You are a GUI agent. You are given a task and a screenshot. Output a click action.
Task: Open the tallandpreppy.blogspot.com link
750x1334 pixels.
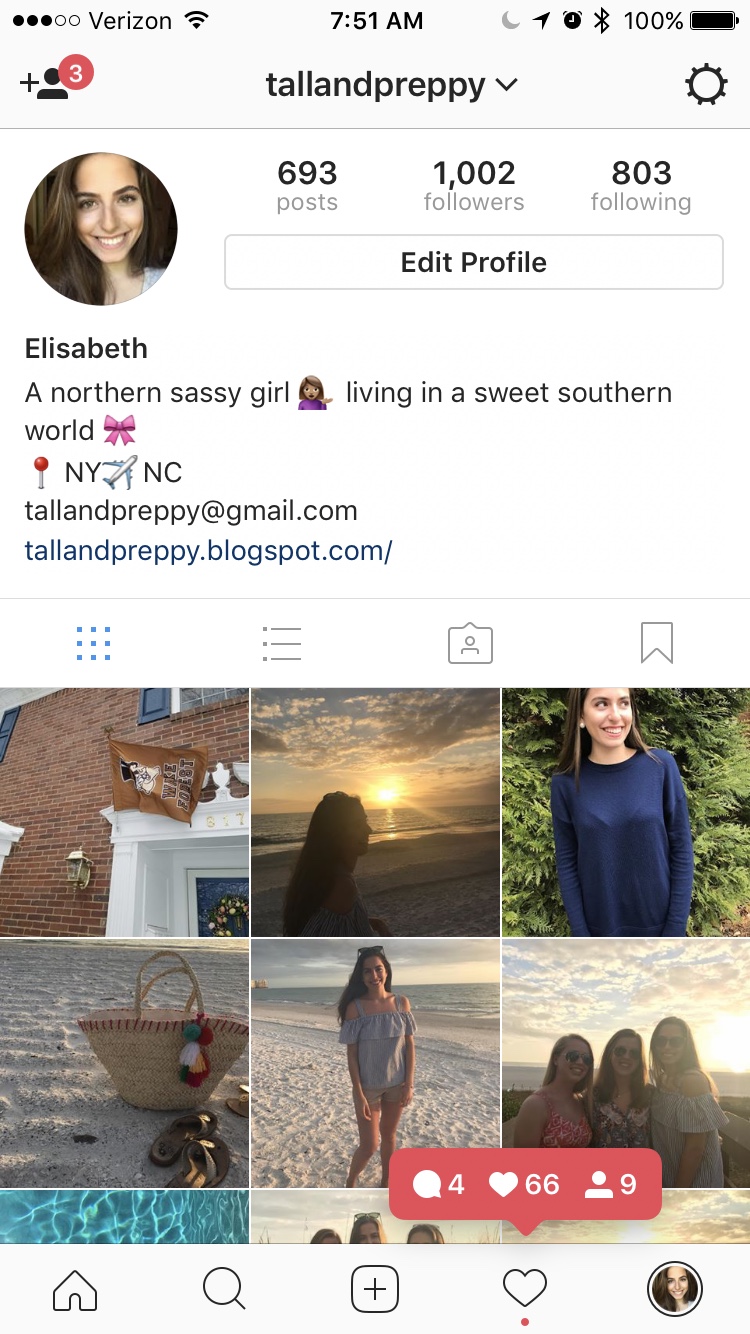[x=208, y=550]
